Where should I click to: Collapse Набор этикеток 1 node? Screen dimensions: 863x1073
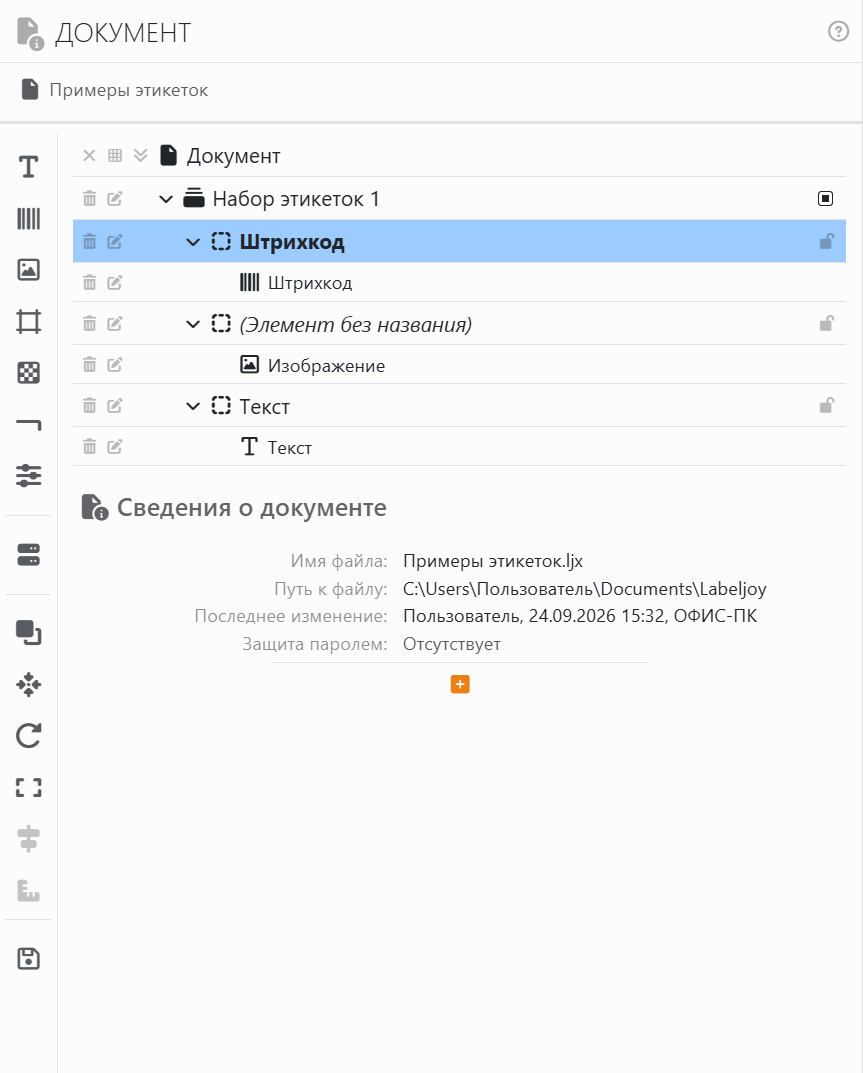point(166,199)
